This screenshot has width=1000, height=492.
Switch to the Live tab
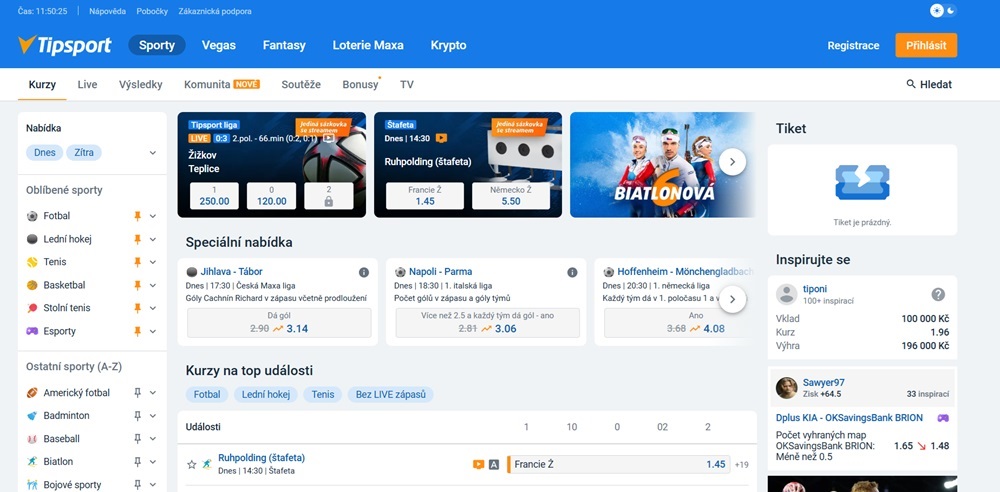click(87, 84)
